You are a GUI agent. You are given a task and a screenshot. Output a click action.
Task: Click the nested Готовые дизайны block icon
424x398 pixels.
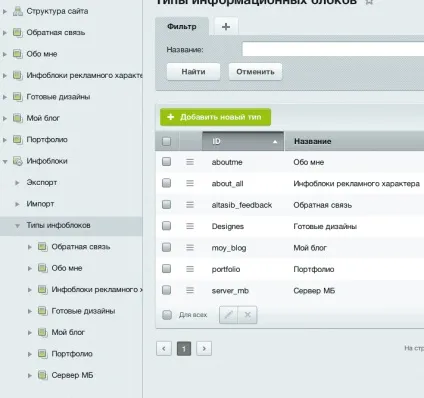pos(42,311)
